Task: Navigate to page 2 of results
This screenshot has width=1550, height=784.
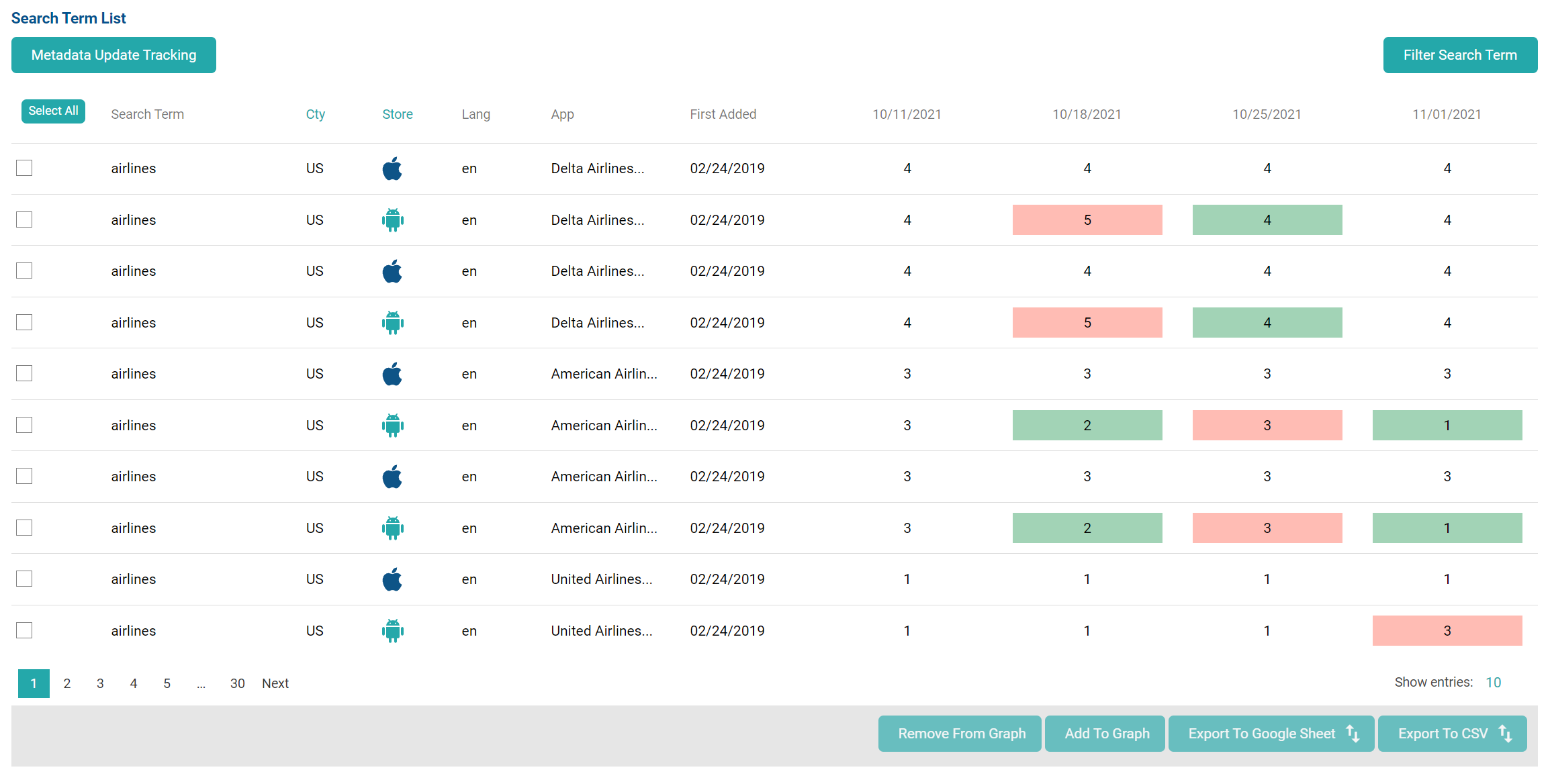Action: click(x=66, y=683)
